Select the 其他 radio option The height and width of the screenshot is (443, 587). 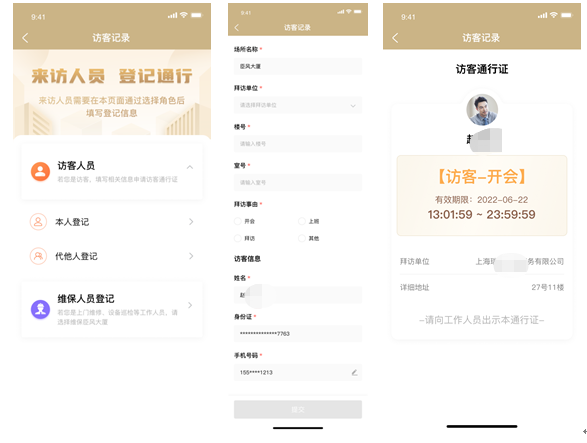tap(302, 238)
